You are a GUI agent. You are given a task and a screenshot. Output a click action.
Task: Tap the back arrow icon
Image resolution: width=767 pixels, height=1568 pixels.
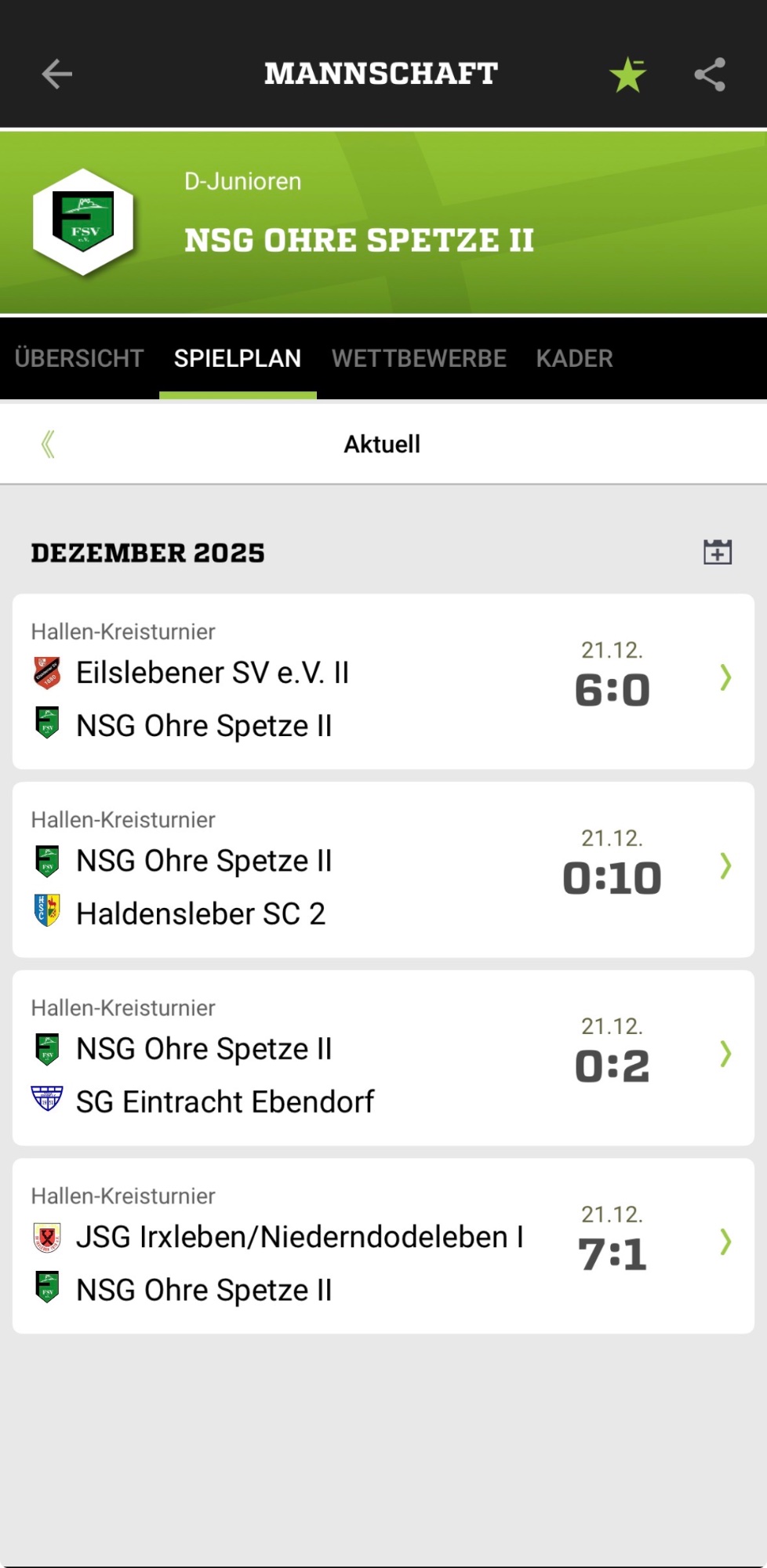pyautogui.click(x=56, y=74)
